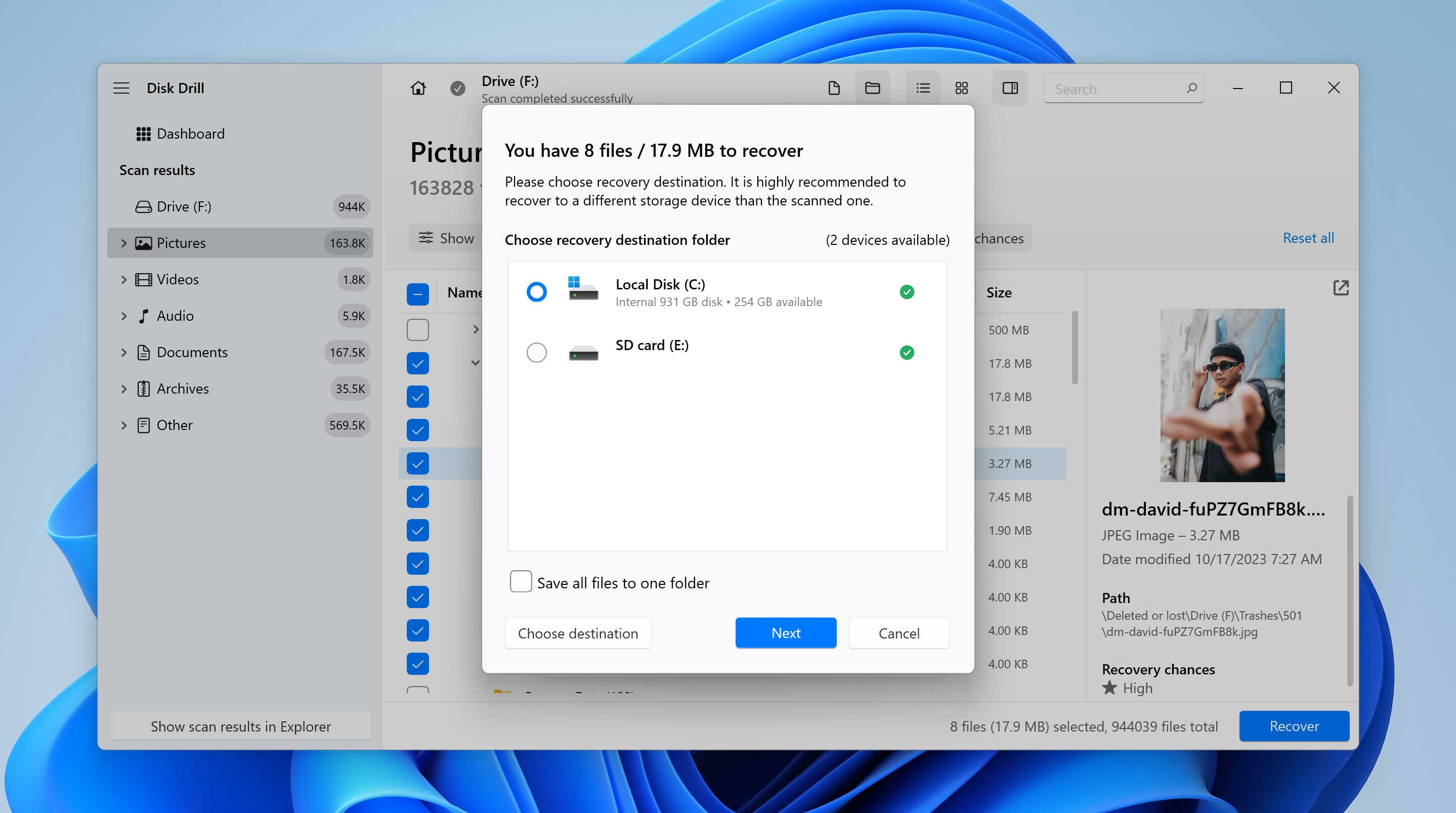
Task: Uncheck the 7.45 MB row checkbox
Action: (x=418, y=497)
